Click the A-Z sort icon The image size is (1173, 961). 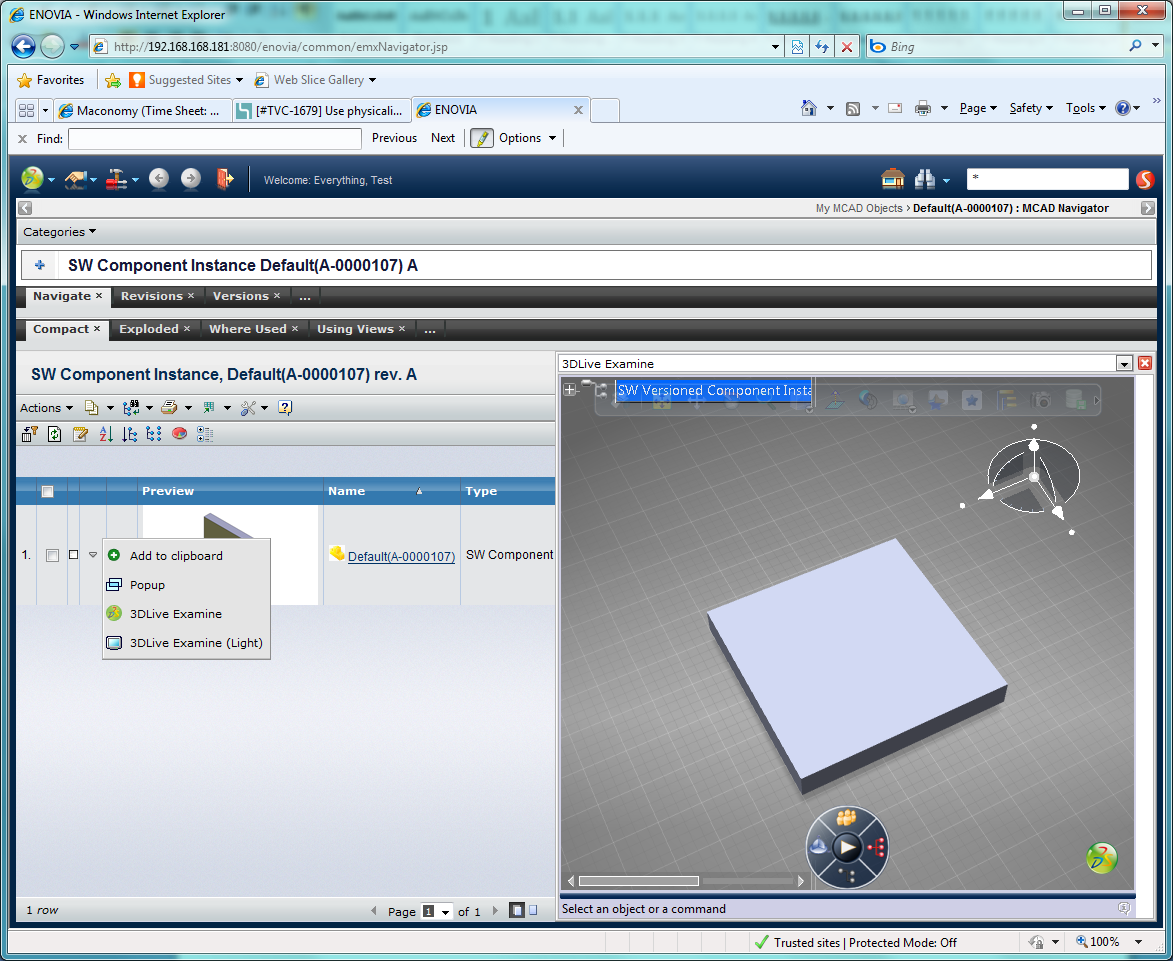106,434
